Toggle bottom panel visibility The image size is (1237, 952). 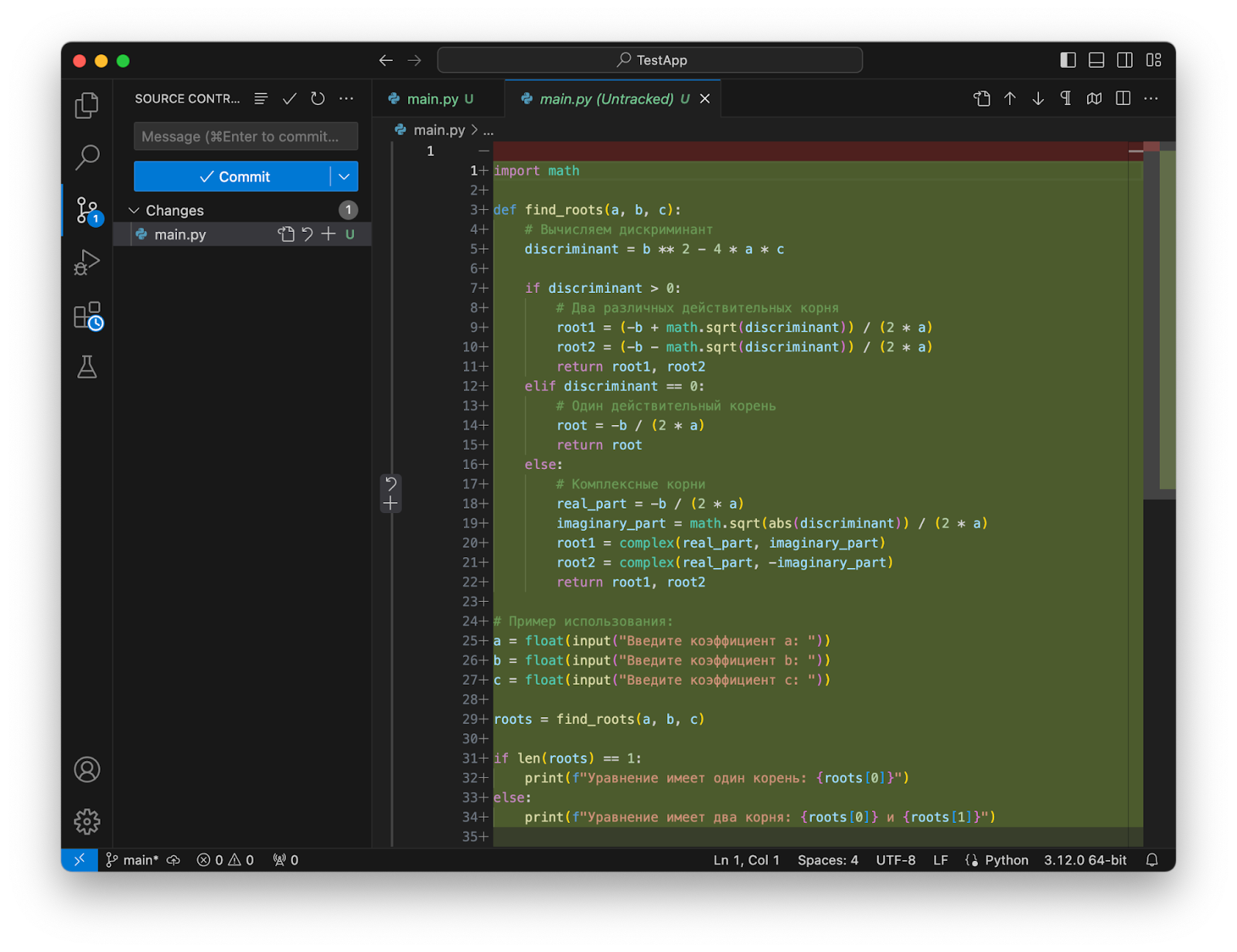1096,60
